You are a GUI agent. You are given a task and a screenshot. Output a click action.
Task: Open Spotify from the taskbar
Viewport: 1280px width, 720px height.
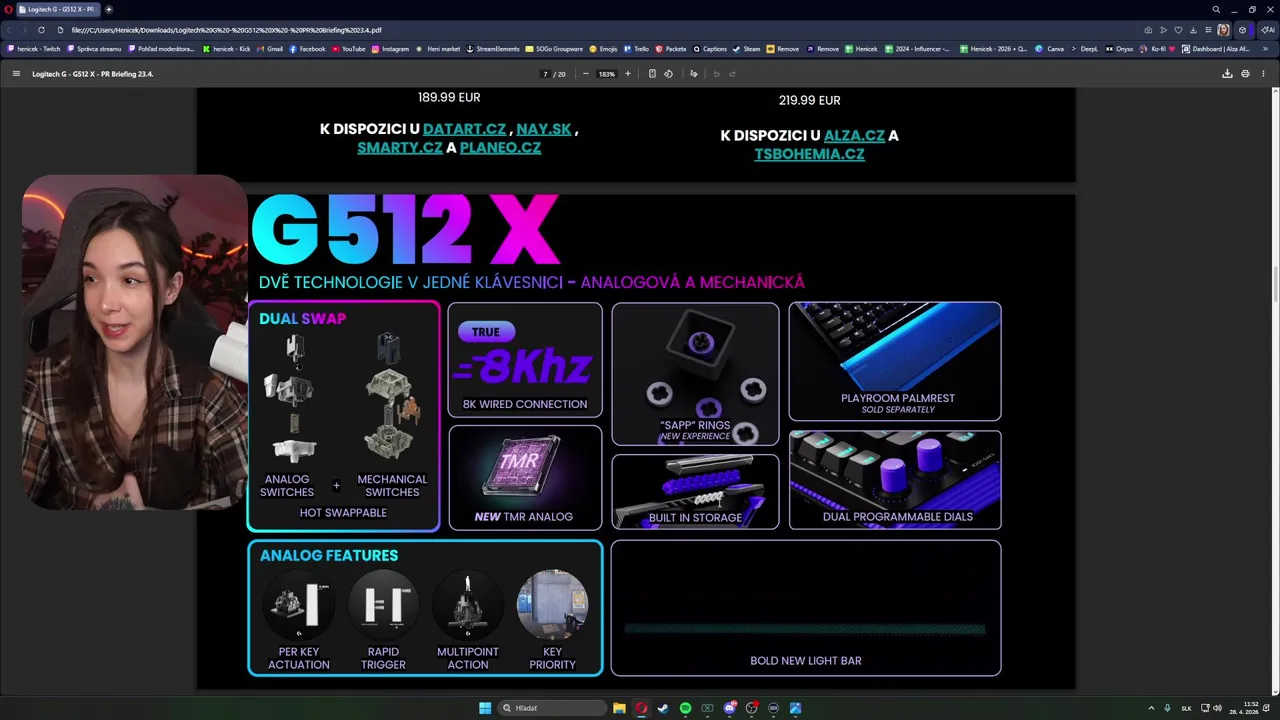[x=685, y=708]
